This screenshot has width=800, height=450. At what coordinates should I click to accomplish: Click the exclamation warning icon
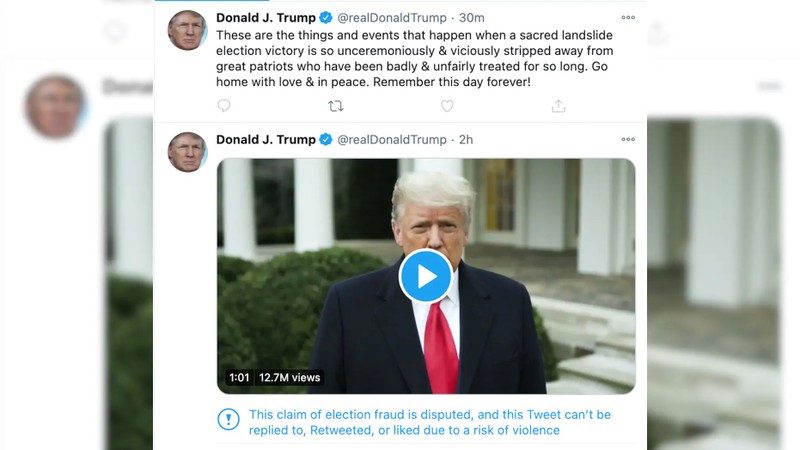[229, 419]
